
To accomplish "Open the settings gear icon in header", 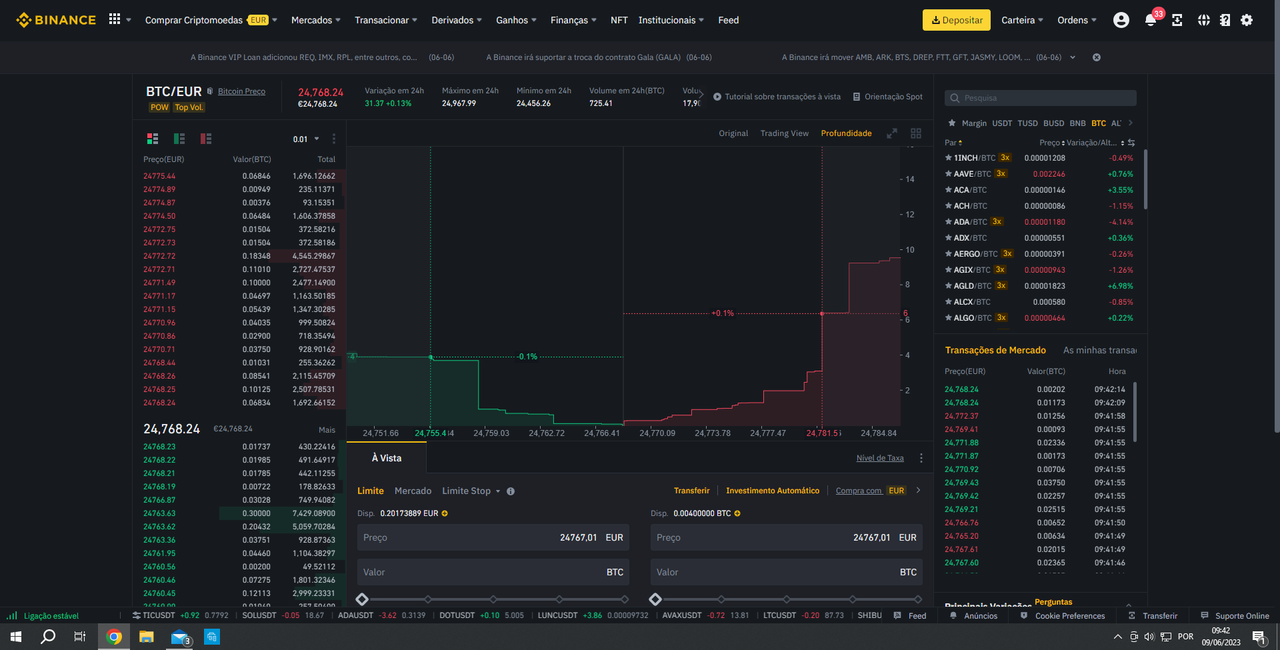I will coord(1246,20).
